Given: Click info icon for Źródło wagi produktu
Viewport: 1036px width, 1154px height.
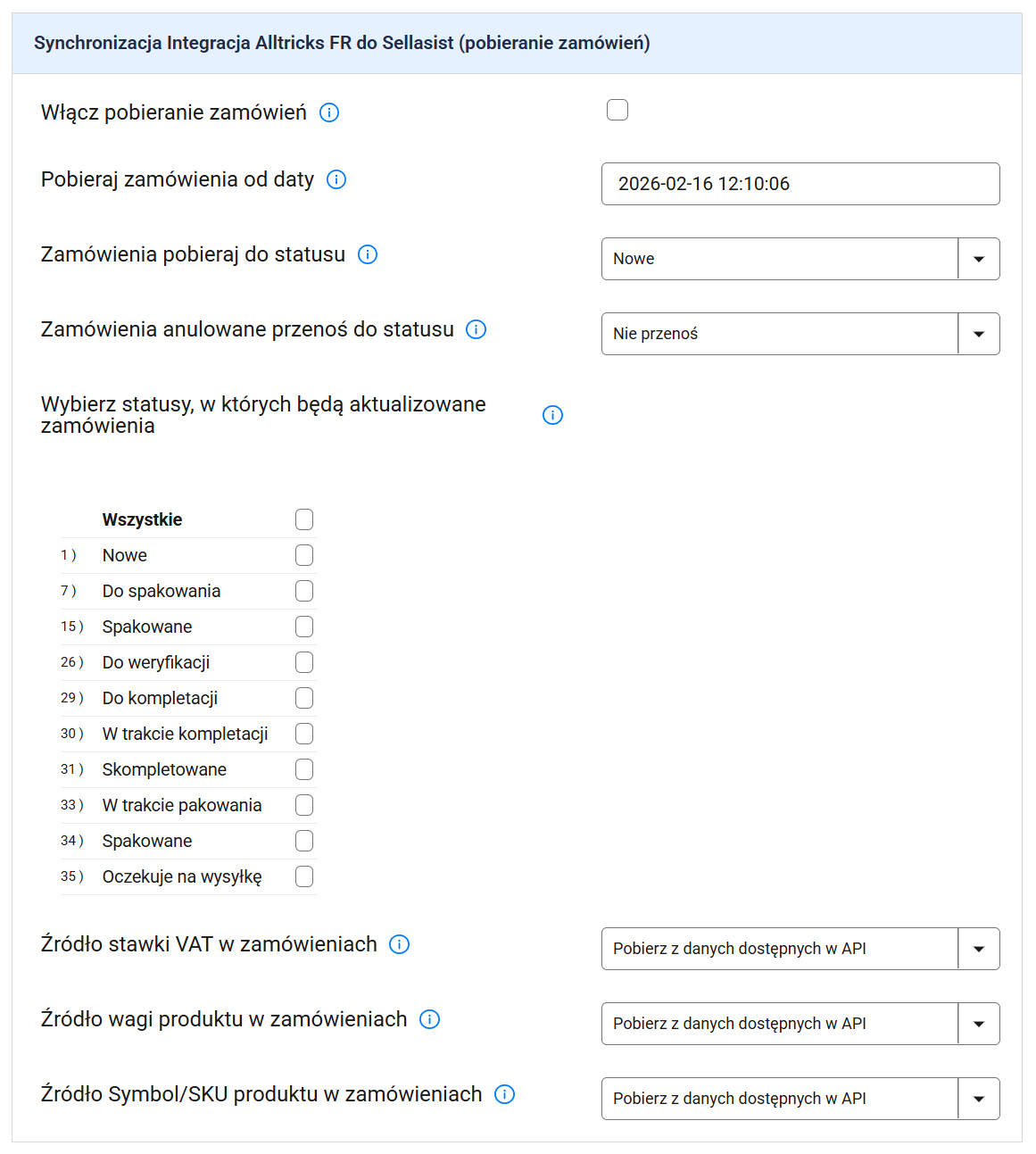Looking at the screenshot, I should tap(430, 1019).
